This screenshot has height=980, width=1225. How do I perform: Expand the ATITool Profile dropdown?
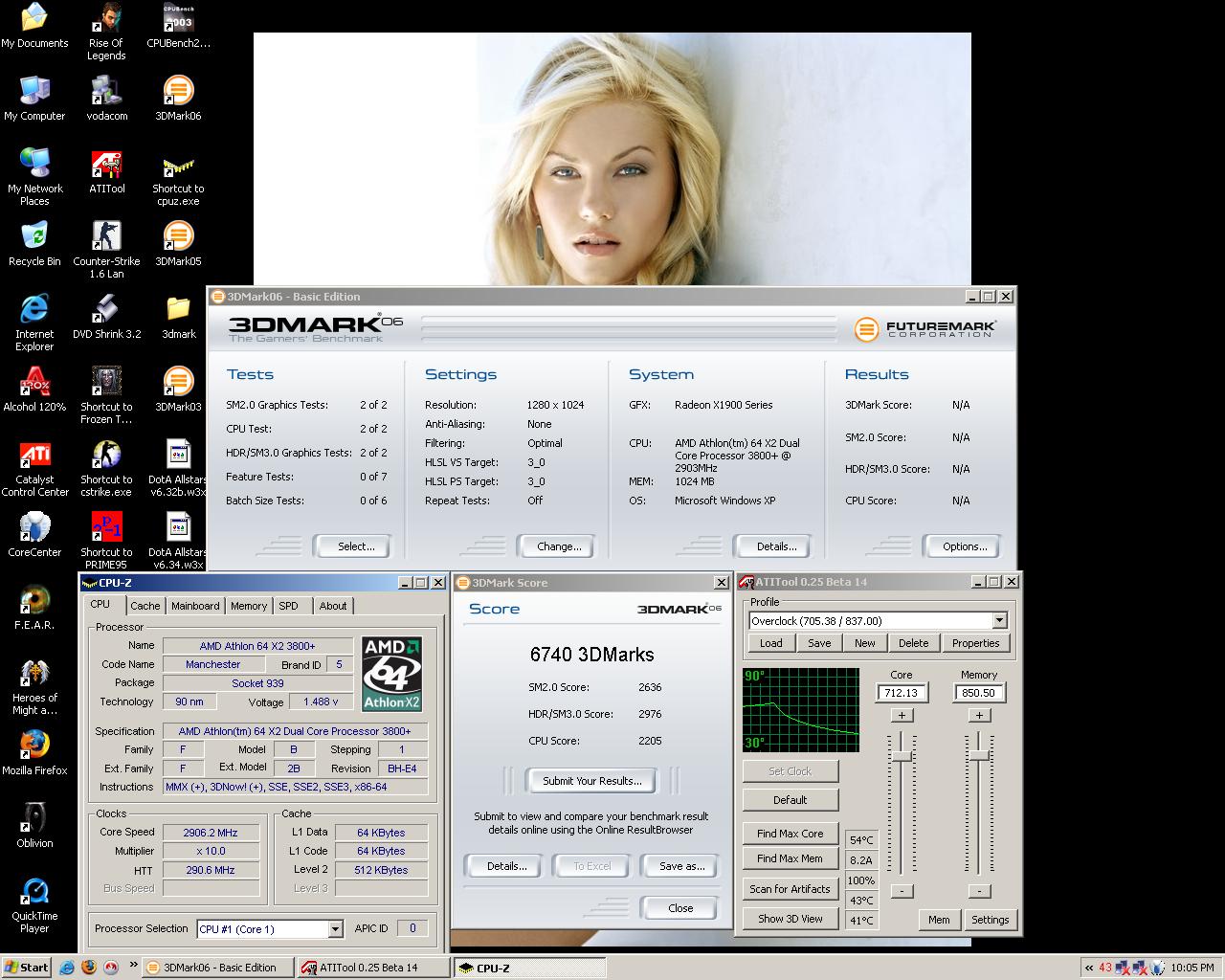click(999, 621)
